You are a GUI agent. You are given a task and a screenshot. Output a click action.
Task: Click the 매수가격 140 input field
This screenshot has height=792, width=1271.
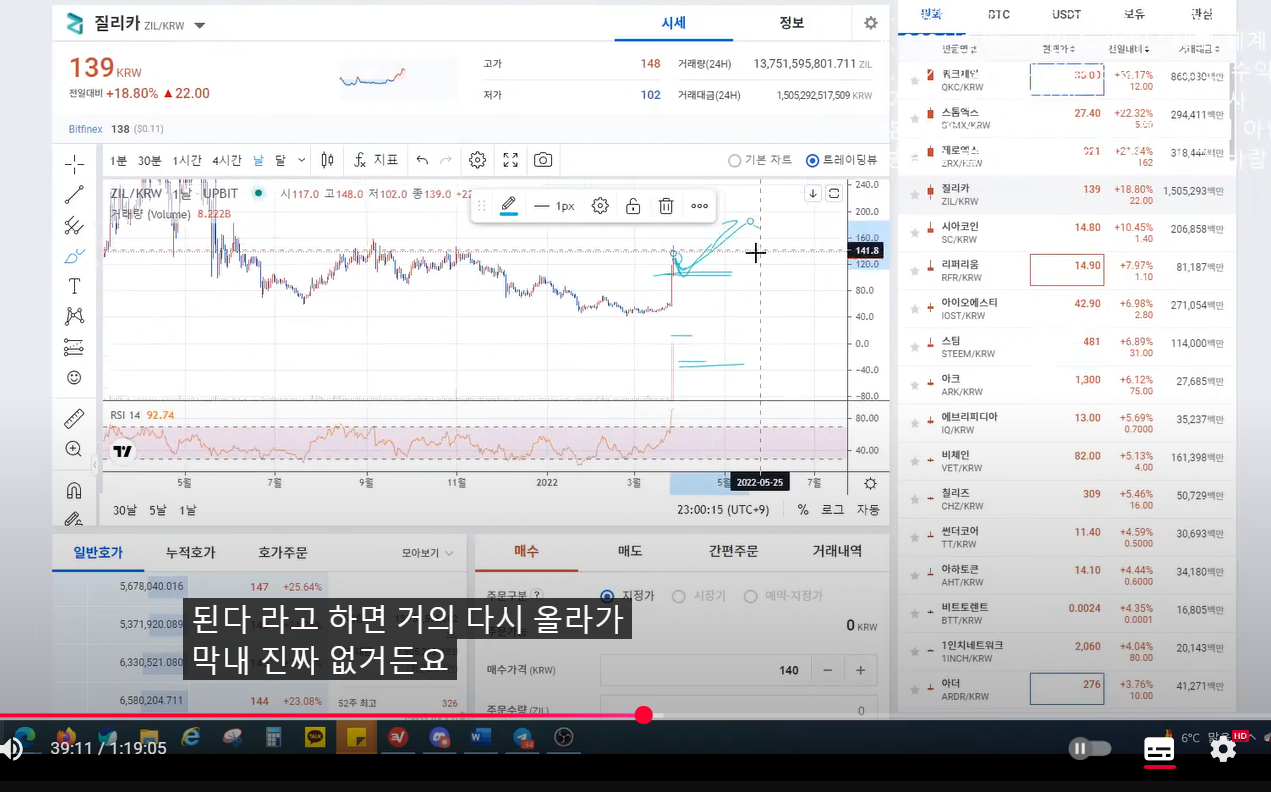[x=705, y=670]
